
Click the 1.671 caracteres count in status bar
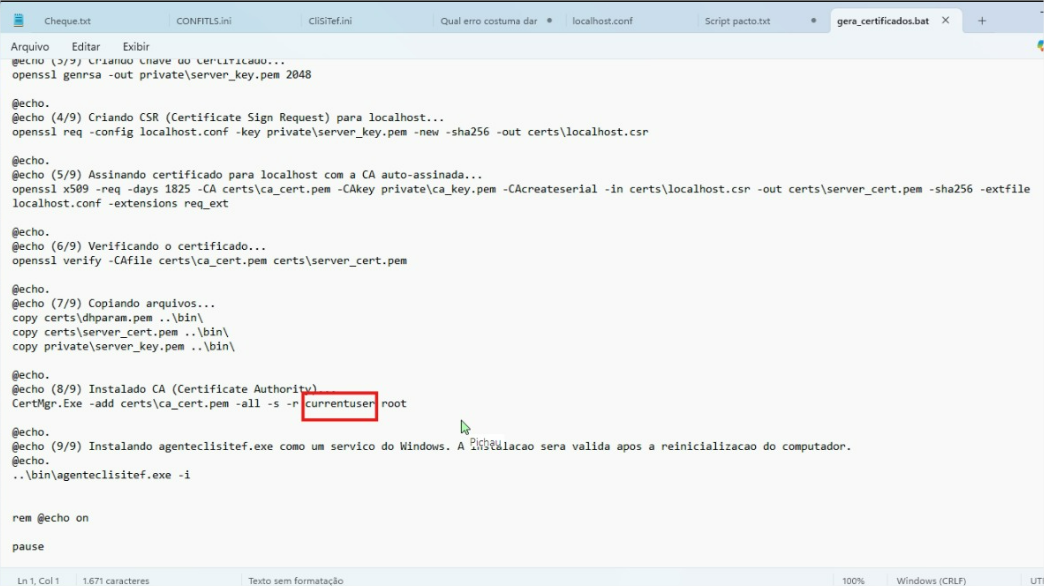[x=116, y=580]
